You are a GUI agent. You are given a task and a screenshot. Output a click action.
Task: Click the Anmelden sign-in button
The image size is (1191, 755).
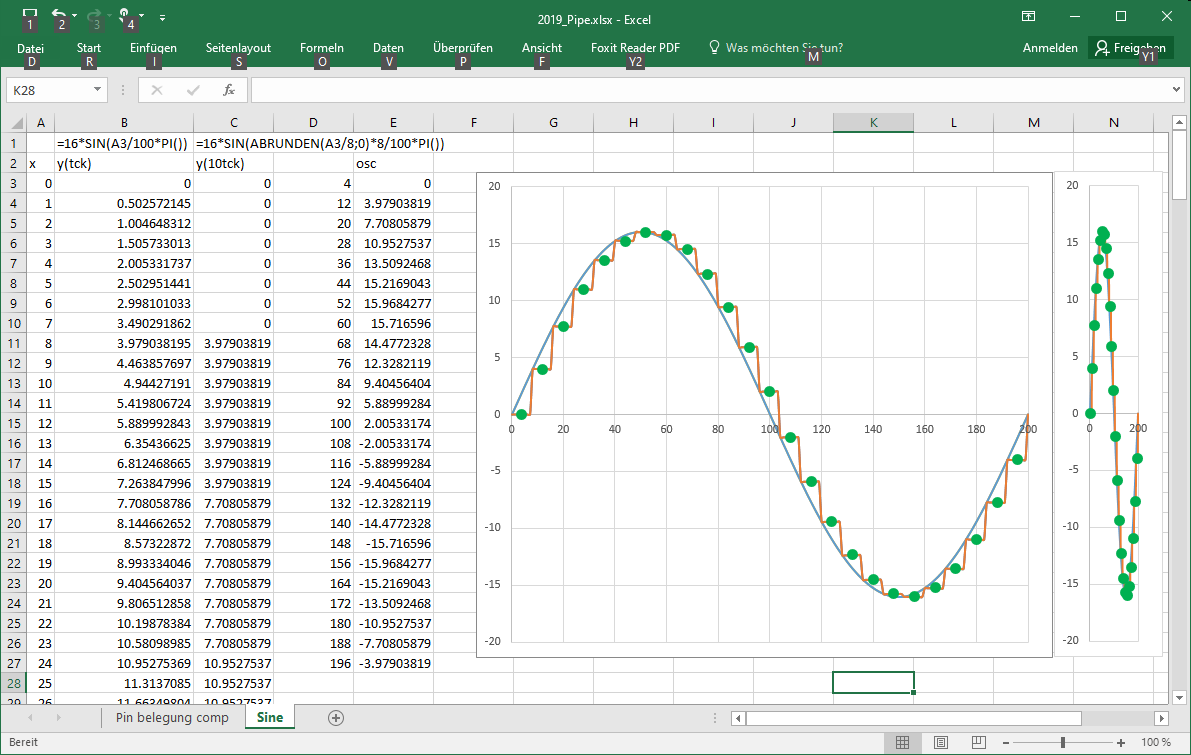coord(1050,48)
